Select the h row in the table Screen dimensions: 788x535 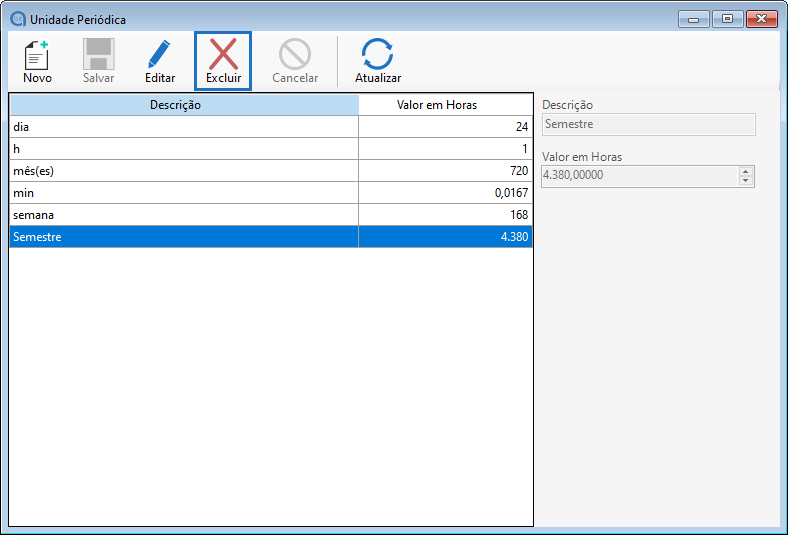pos(184,149)
